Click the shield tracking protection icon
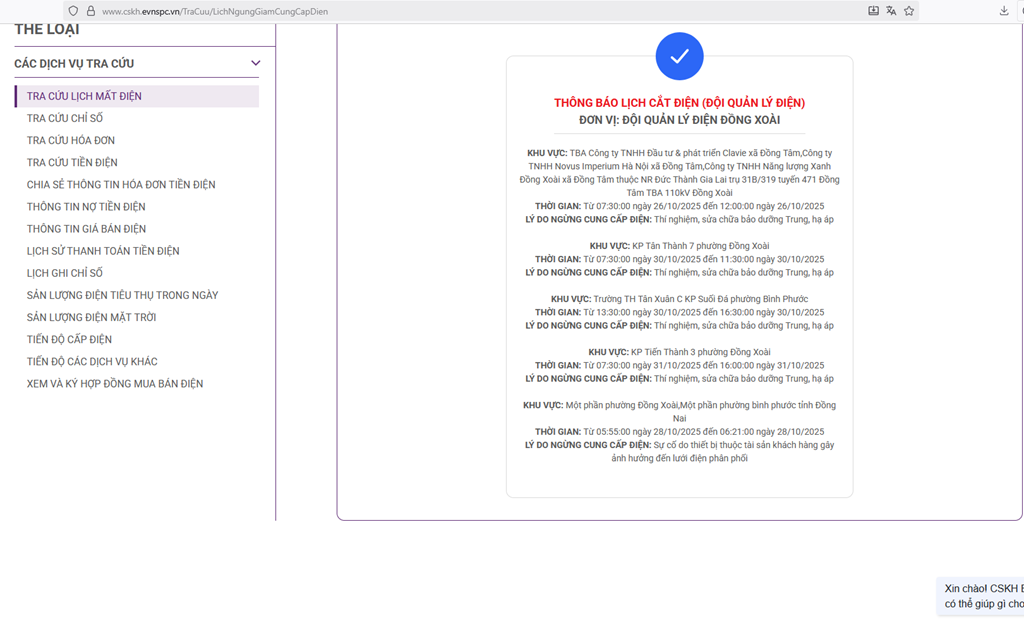Screen dimensions: 1024x625 [x=74, y=11]
